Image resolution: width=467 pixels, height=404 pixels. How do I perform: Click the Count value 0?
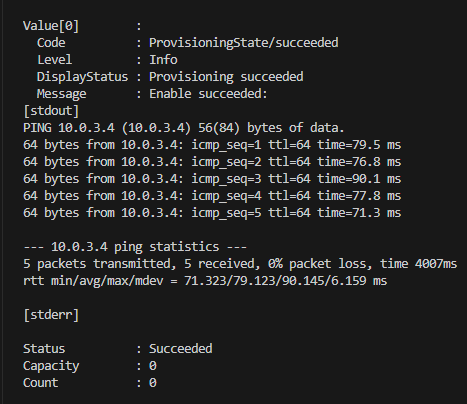click(x=153, y=383)
